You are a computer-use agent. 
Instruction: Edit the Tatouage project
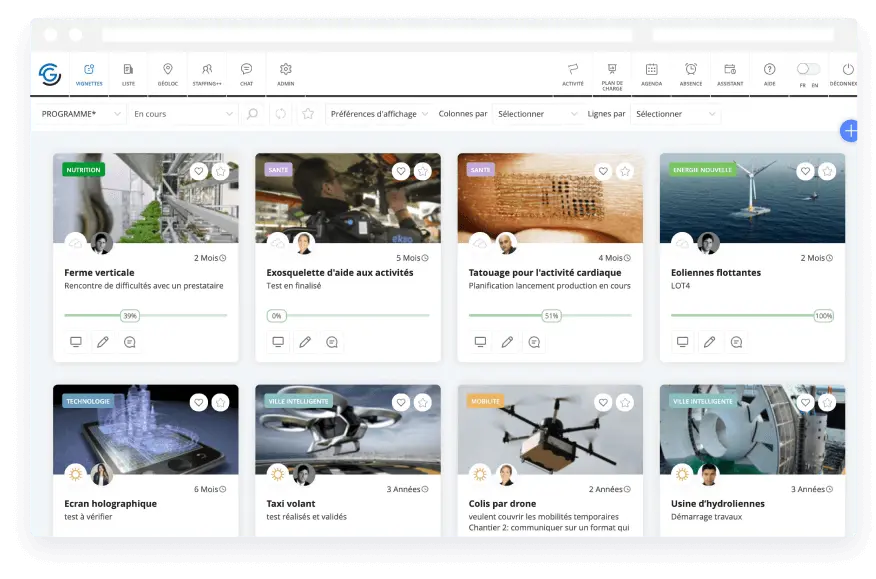[507, 341]
